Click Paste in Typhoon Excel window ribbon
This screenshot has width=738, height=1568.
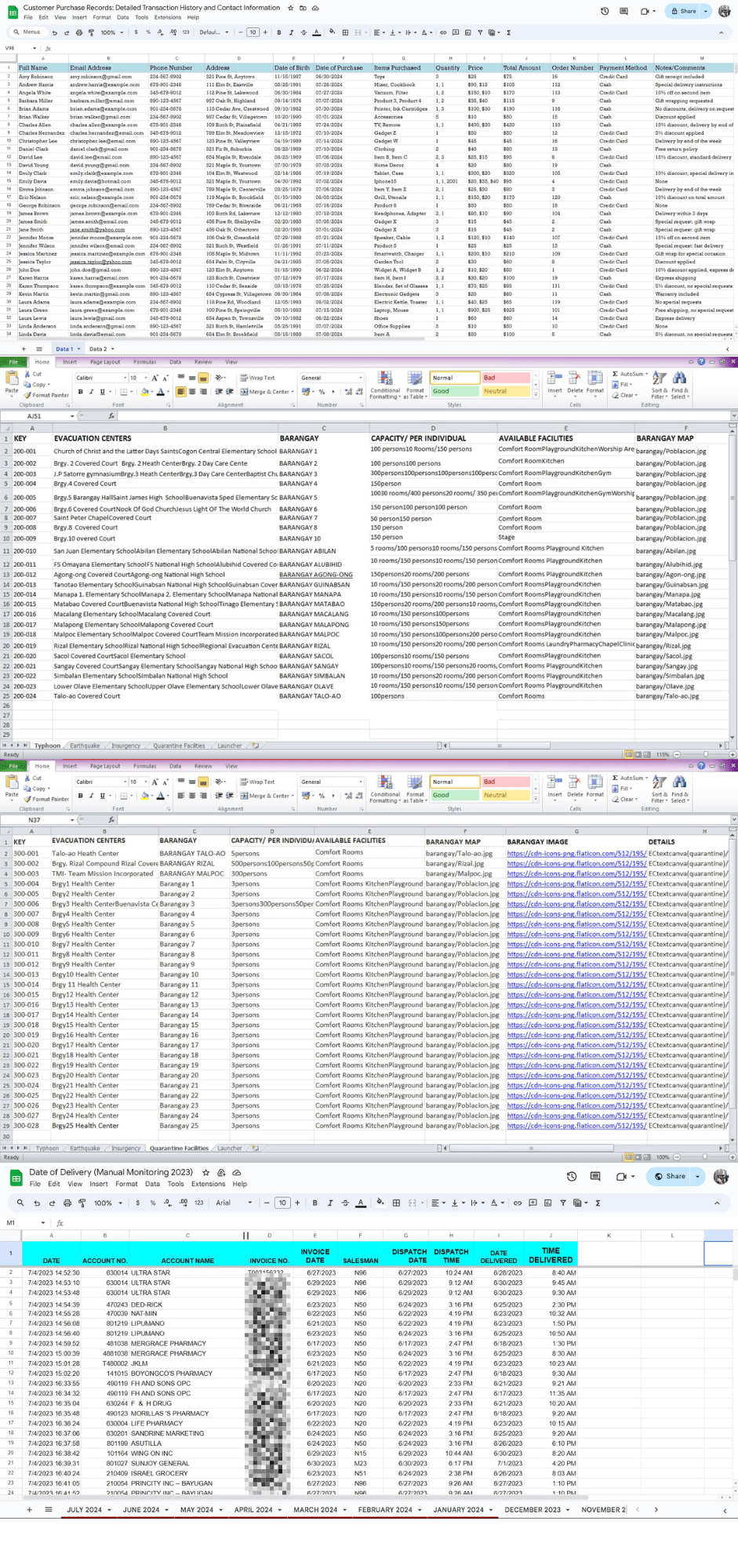pos(12,383)
